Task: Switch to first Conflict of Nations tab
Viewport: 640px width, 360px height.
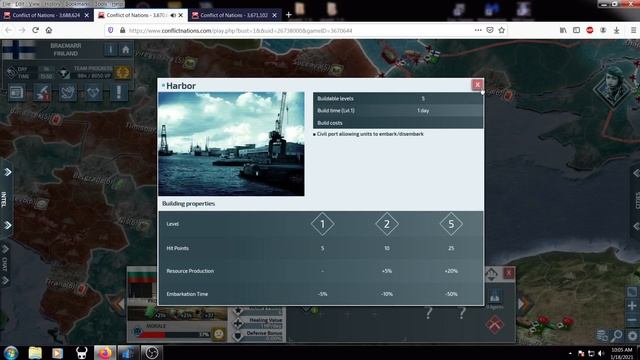Action: tap(47, 15)
